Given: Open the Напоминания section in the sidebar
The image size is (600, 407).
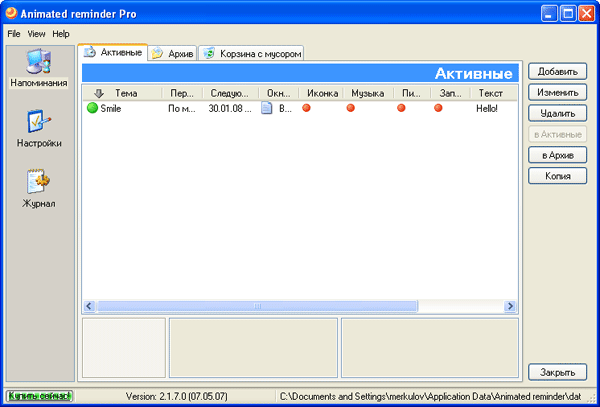Looking at the screenshot, I should click(39, 68).
